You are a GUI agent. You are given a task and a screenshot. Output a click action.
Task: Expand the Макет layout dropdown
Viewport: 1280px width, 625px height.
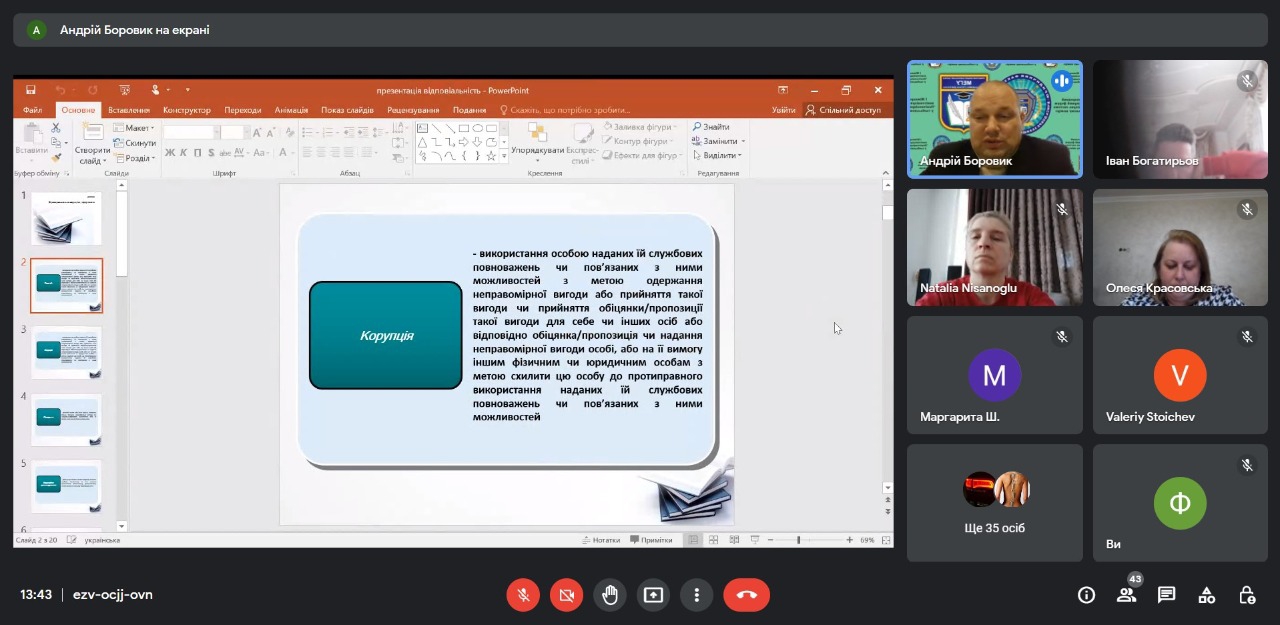(134, 128)
